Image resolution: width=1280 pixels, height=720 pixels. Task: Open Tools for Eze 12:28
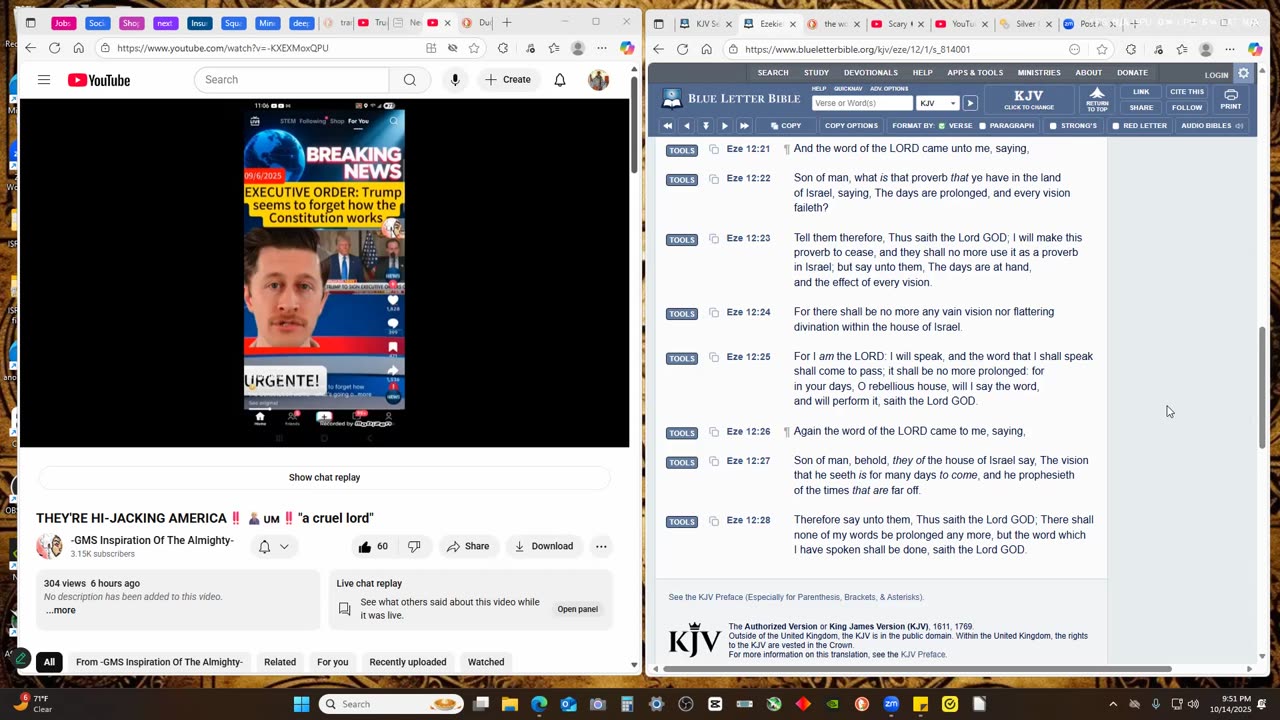click(x=682, y=521)
